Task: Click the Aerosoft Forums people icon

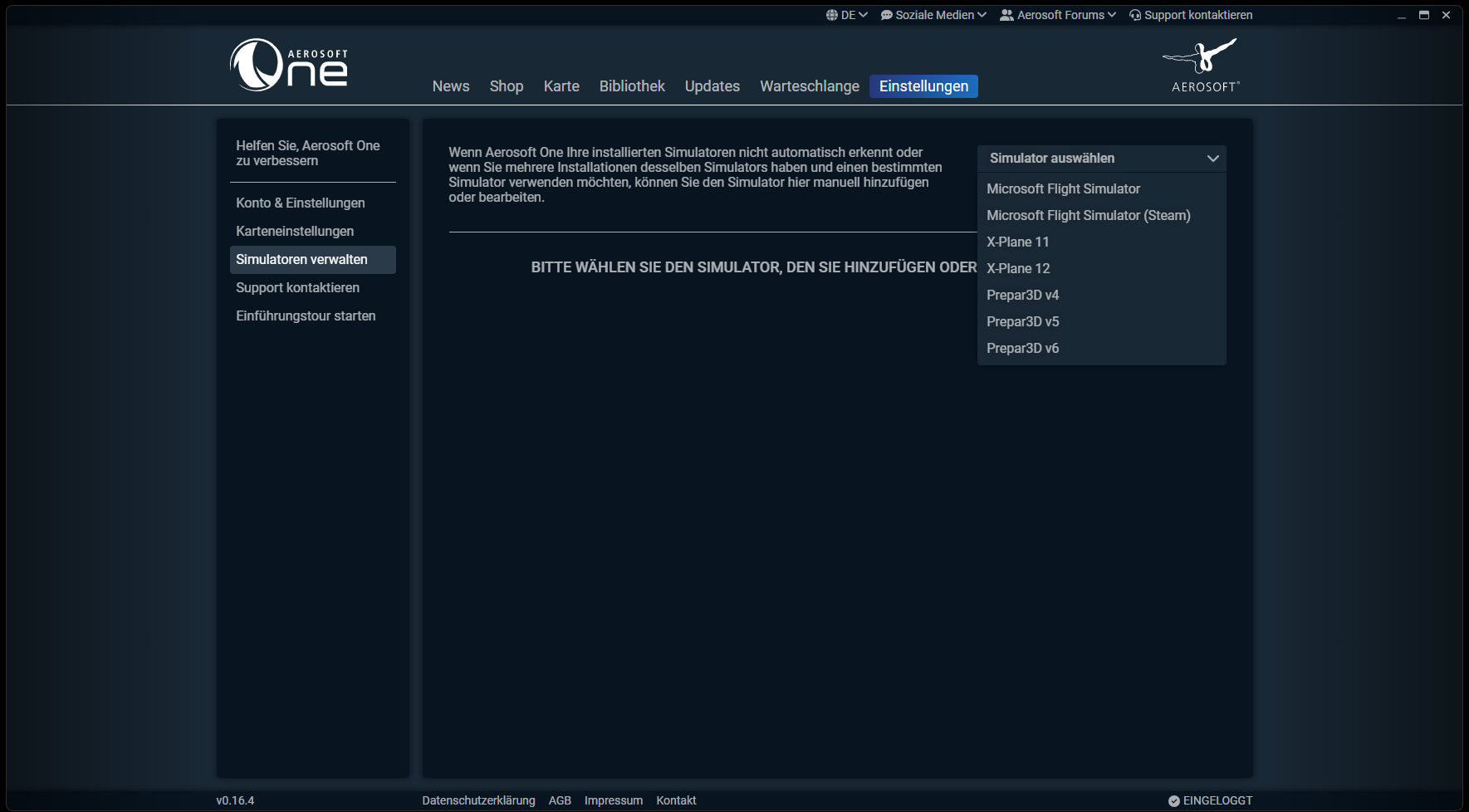Action: click(x=1006, y=15)
